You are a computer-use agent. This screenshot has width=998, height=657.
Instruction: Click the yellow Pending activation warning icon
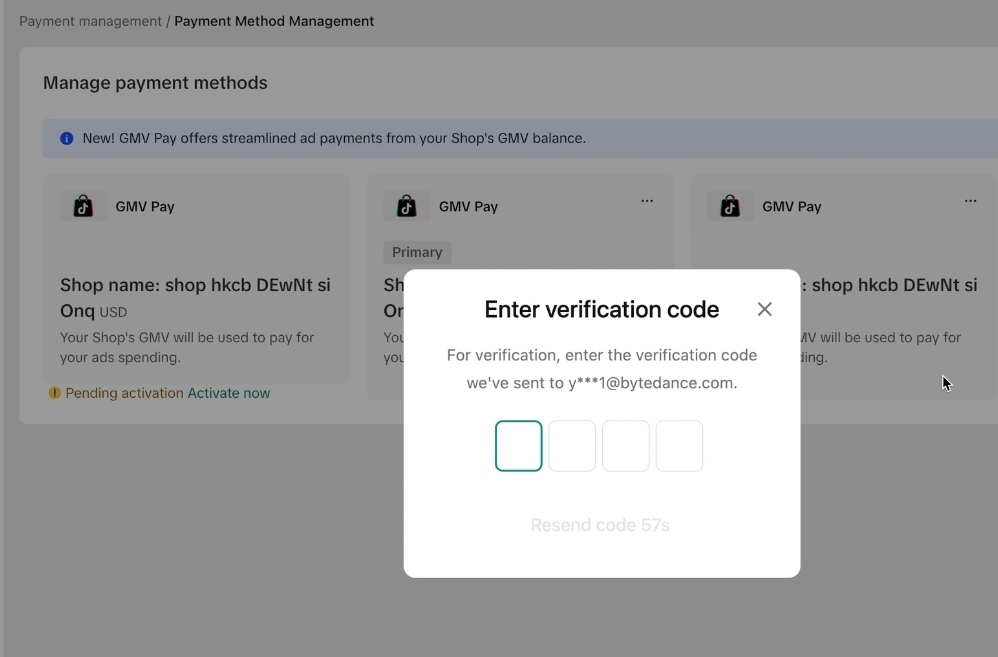point(55,393)
